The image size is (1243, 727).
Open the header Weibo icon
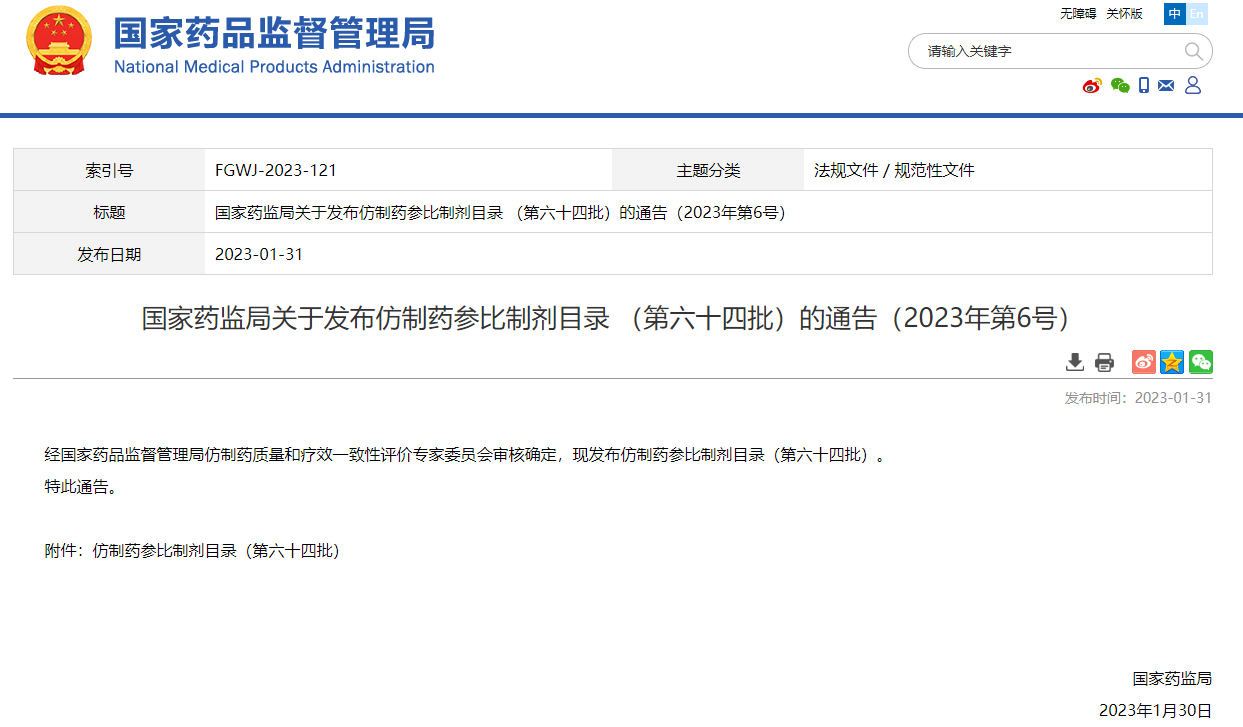coord(1092,86)
